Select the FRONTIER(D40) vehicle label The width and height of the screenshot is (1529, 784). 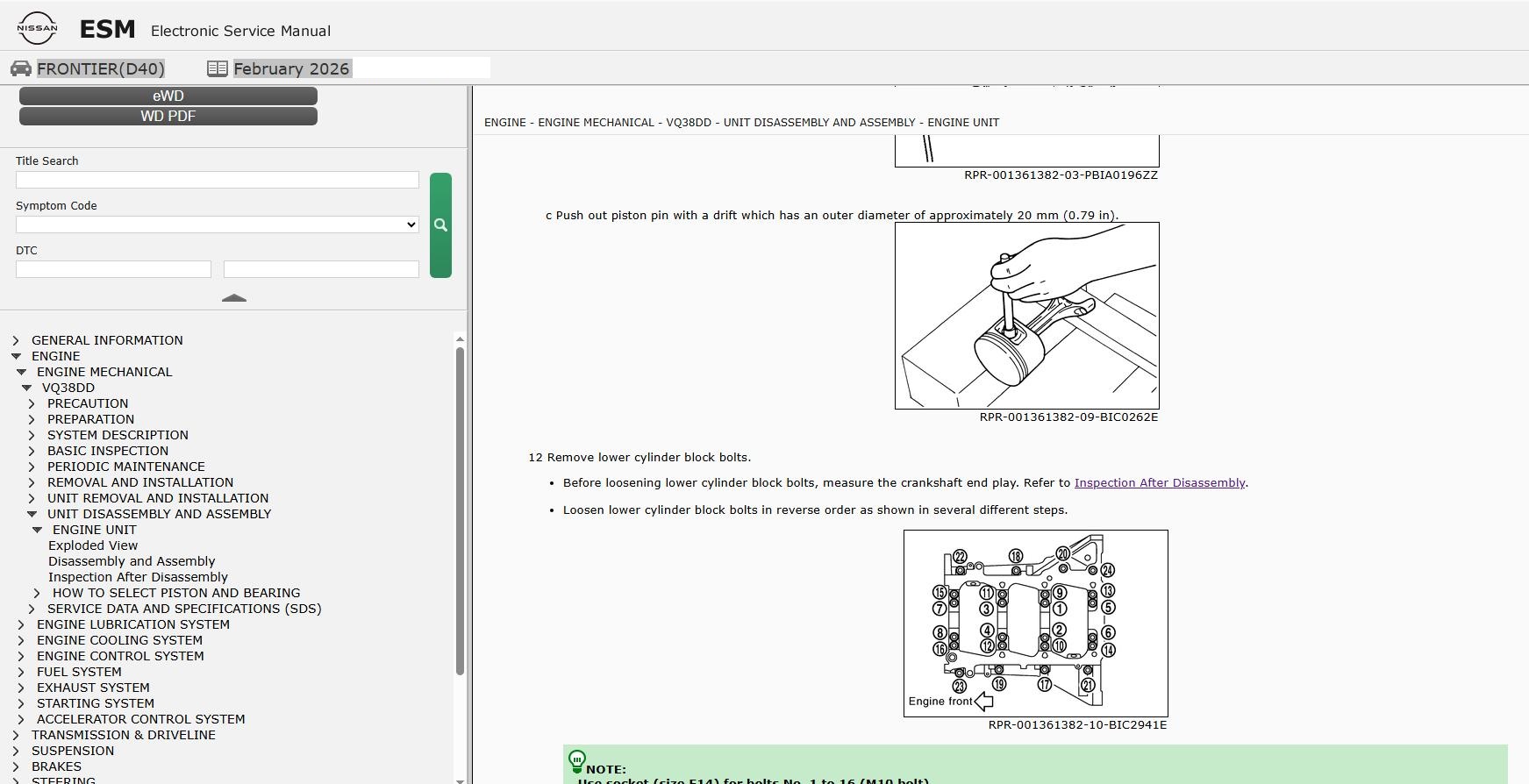[101, 68]
